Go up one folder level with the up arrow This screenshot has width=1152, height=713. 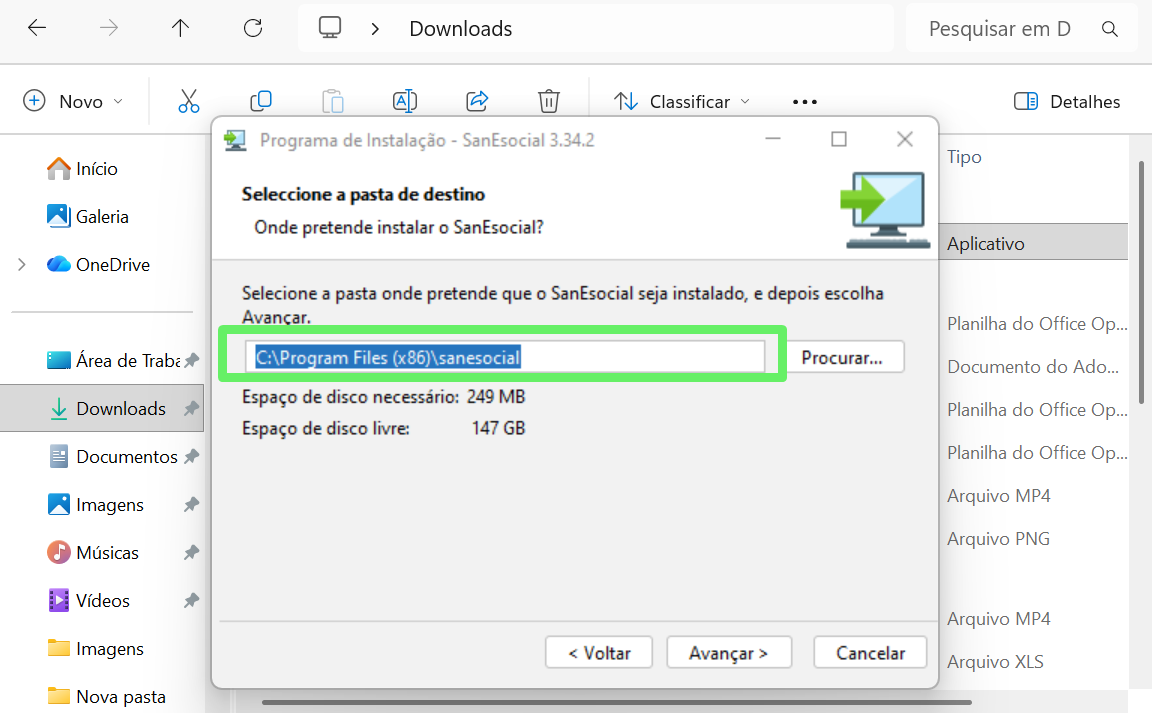[x=180, y=28]
